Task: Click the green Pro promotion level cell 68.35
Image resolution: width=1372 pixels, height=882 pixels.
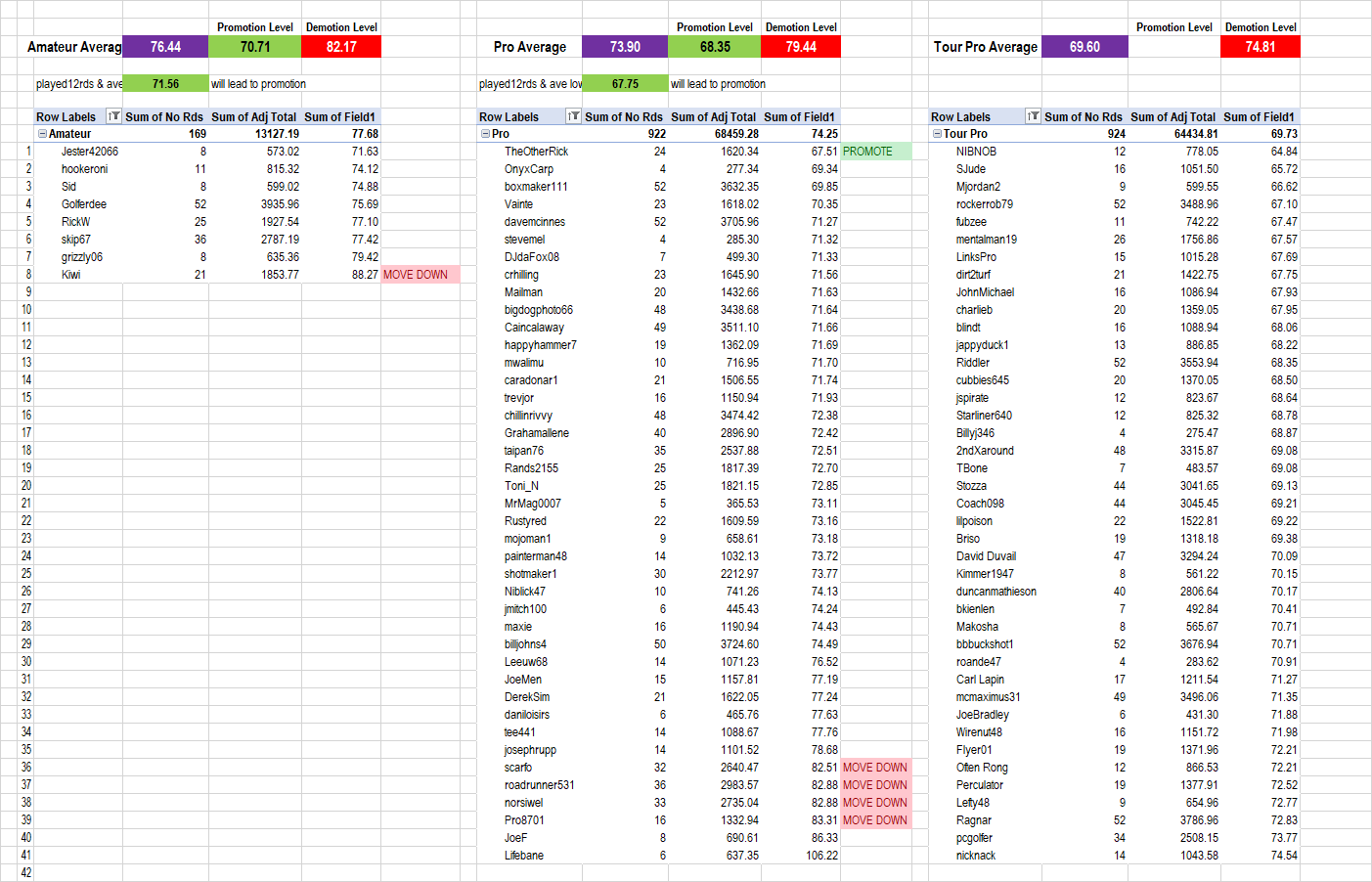Action: click(x=715, y=47)
